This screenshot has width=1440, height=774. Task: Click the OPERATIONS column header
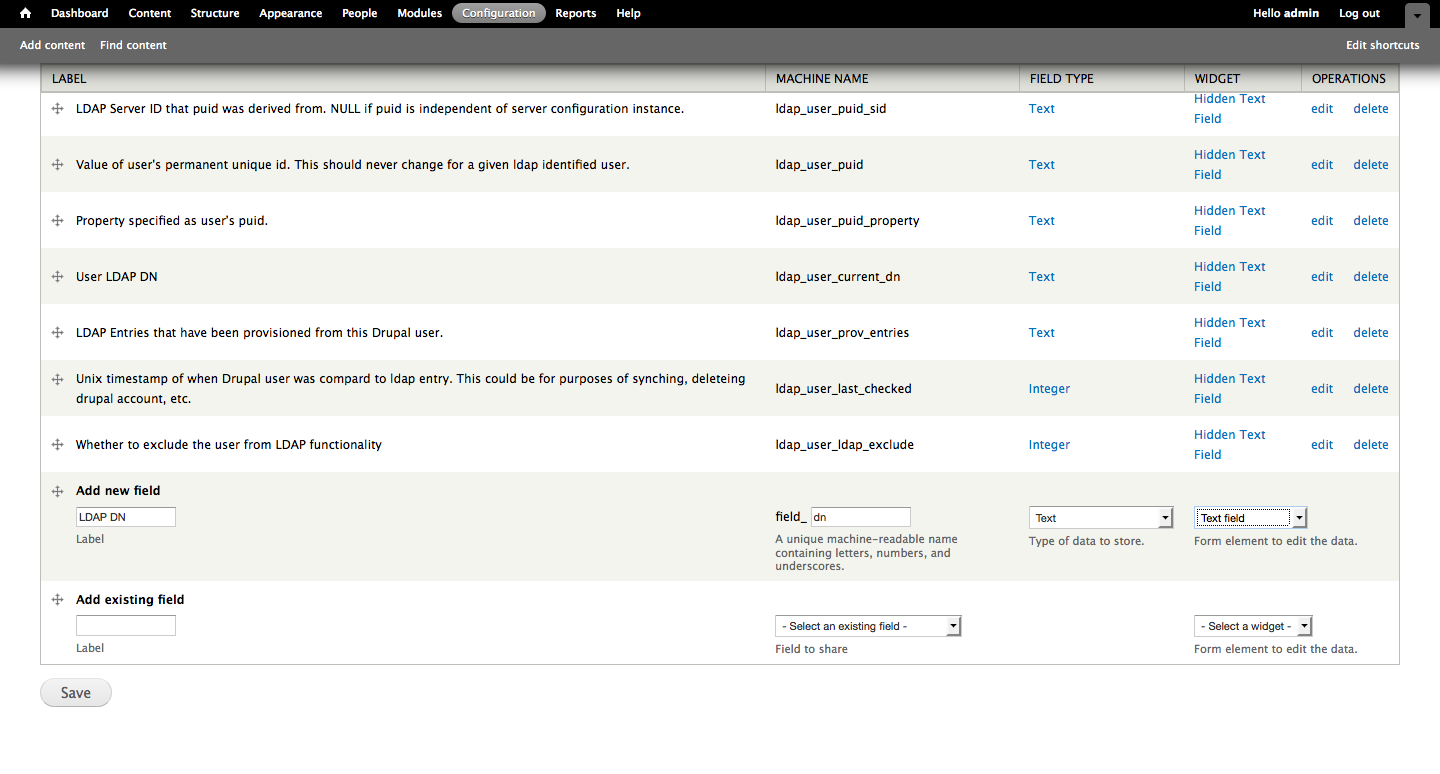click(x=1349, y=79)
